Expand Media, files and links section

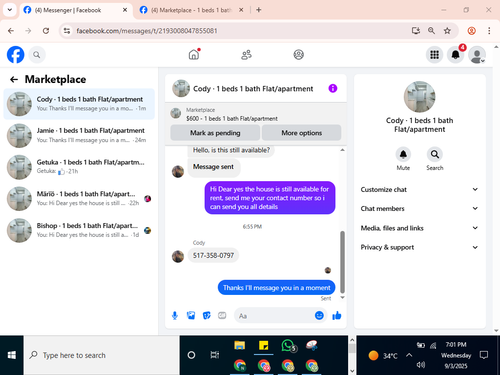click(x=419, y=228)
